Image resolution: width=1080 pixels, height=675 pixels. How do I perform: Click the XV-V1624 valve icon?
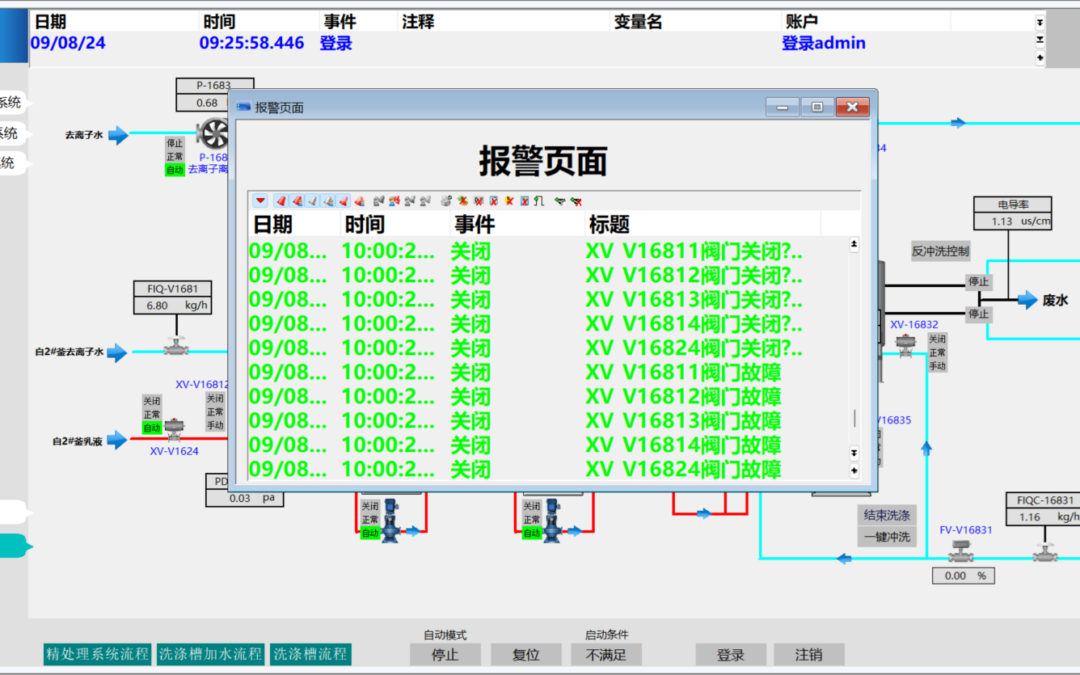174,430
